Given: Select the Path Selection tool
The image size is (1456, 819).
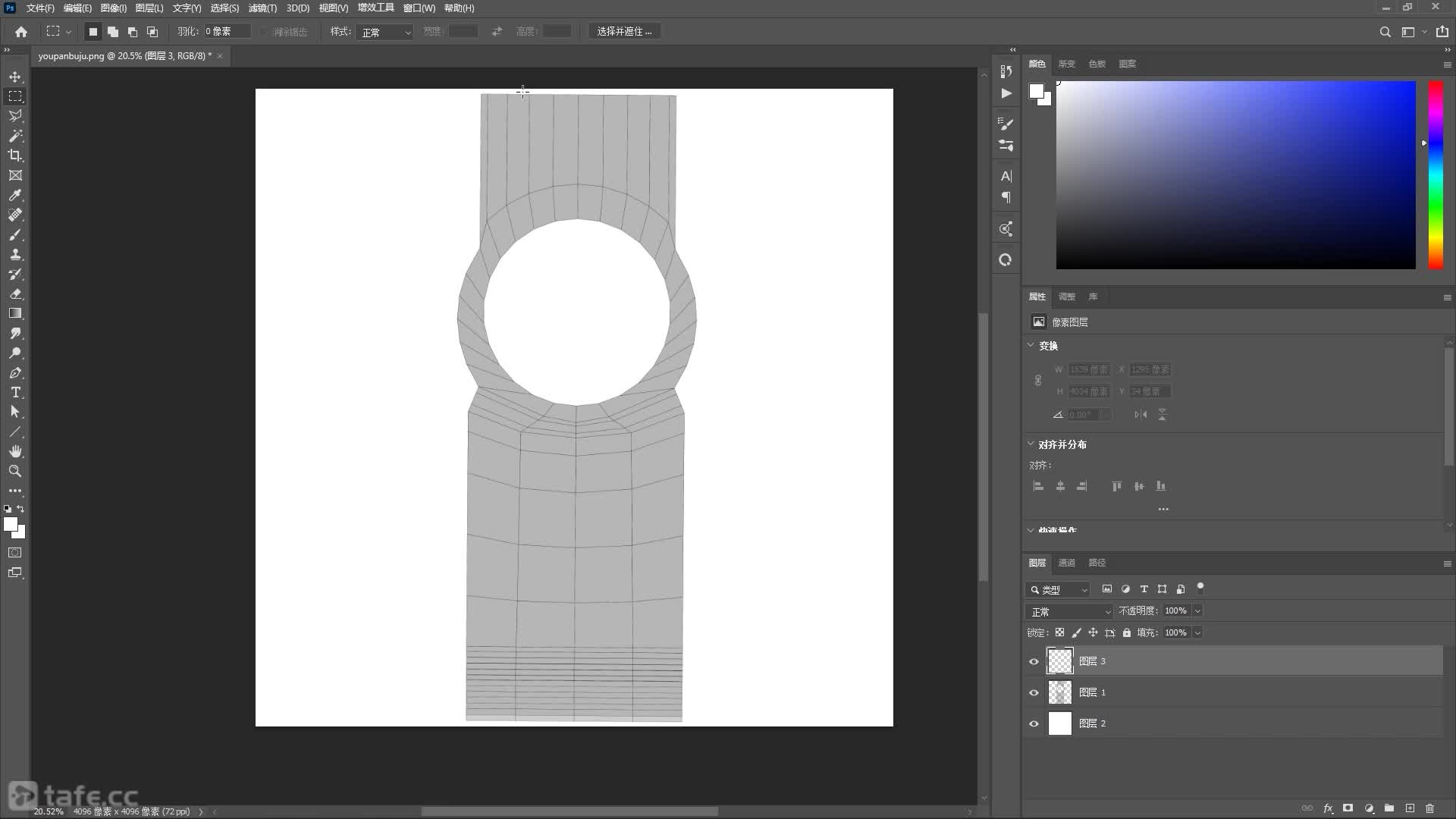Looking at the screenshot, I should click(15, 412).
